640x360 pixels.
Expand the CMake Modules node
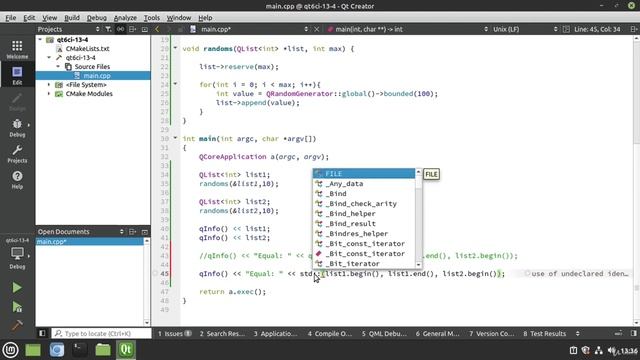pos(49,93)
